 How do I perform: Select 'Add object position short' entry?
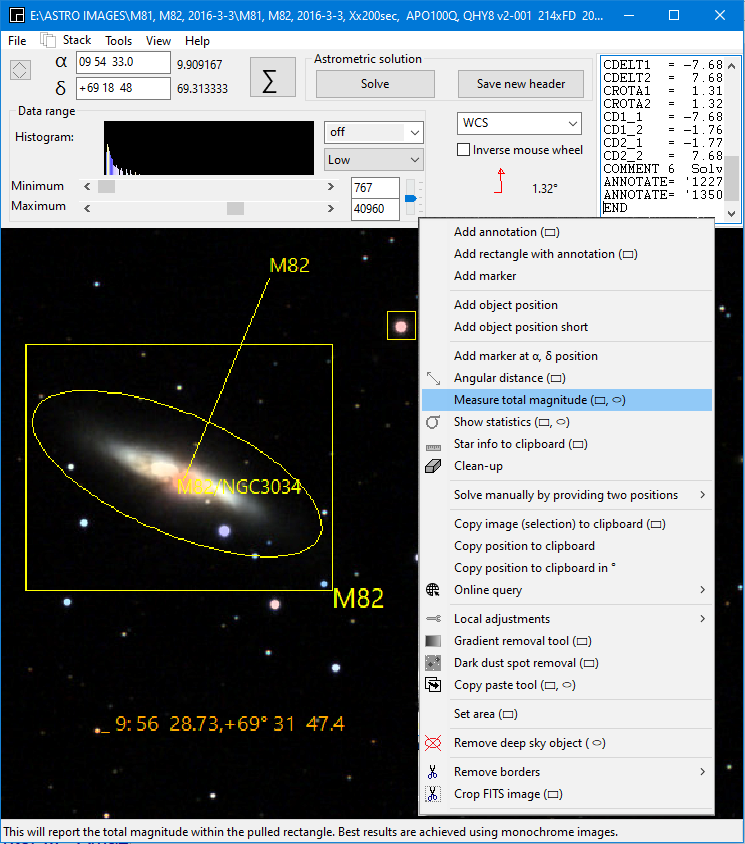(567, 327)
